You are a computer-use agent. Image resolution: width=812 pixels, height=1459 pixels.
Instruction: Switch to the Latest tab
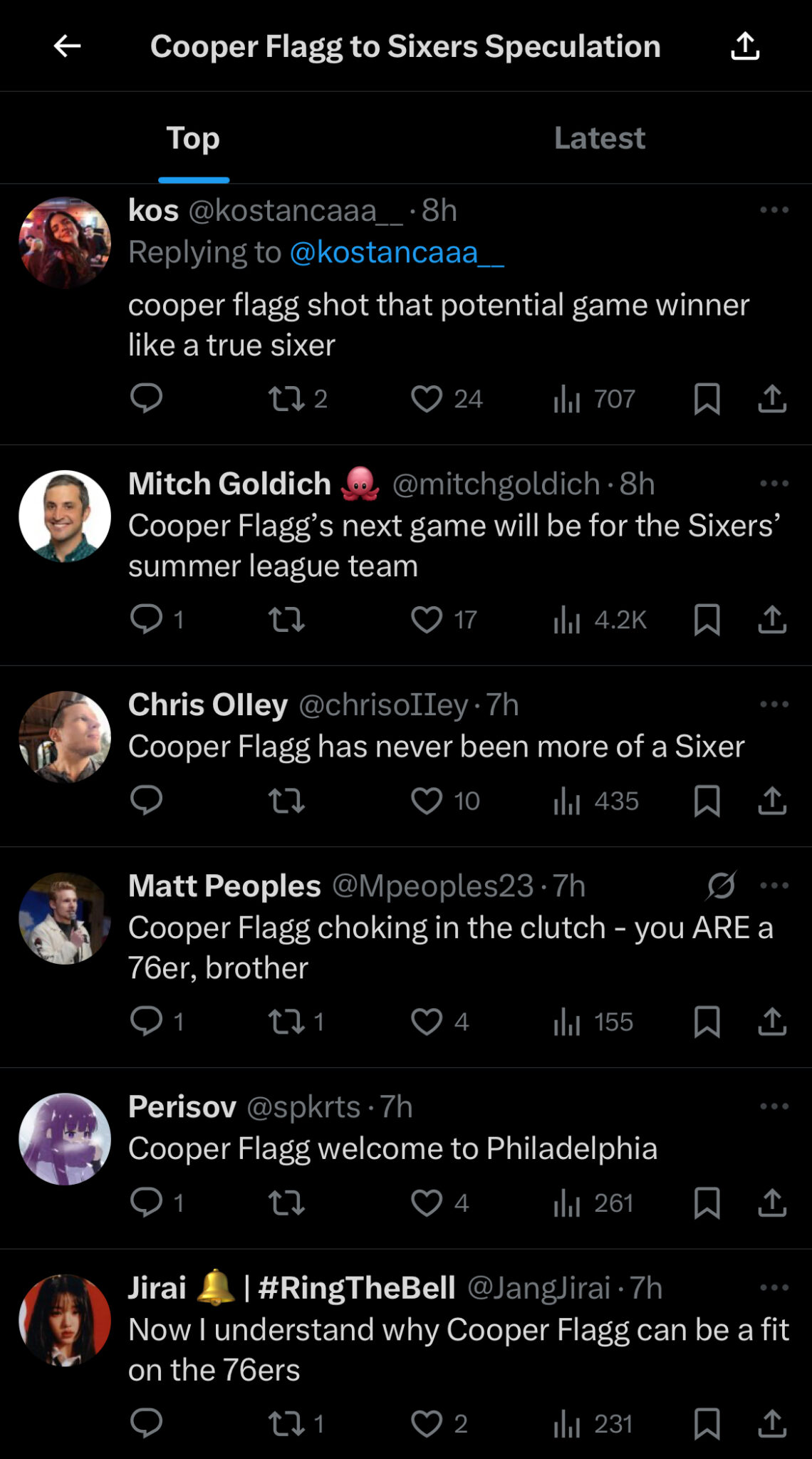(x=599, y=138)
